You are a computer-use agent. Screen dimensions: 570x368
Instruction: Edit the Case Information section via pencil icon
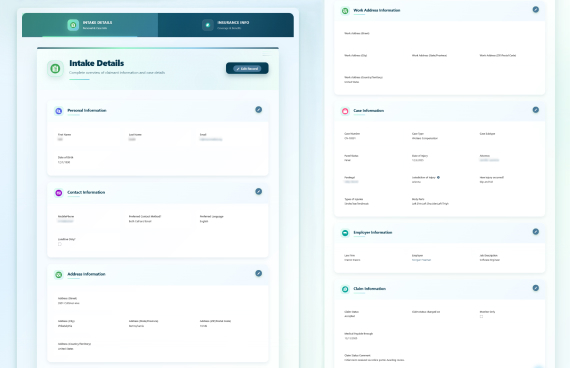[536, 109]
